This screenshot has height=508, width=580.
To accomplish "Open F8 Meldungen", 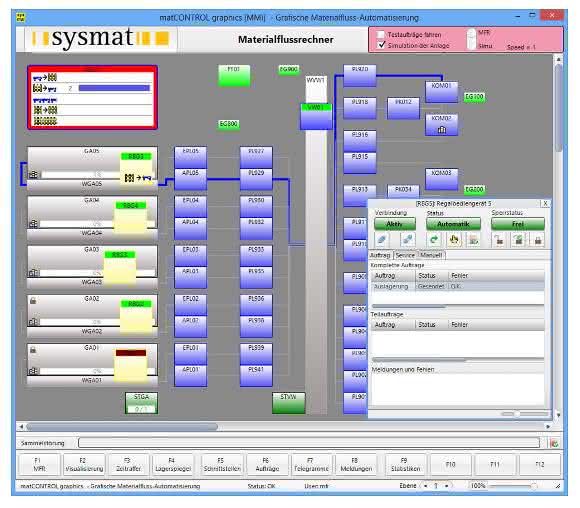I will [356, 464].
